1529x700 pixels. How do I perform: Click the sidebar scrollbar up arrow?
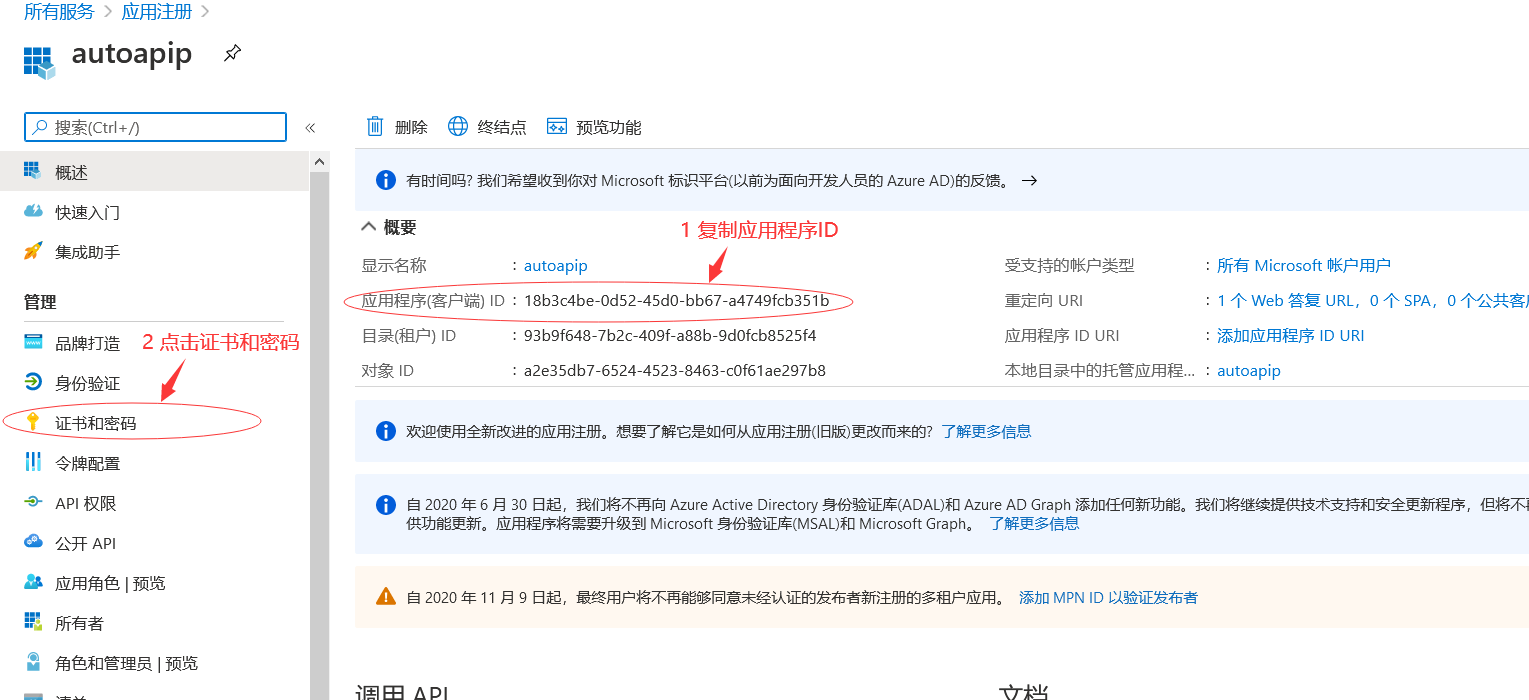coord(320,161)
